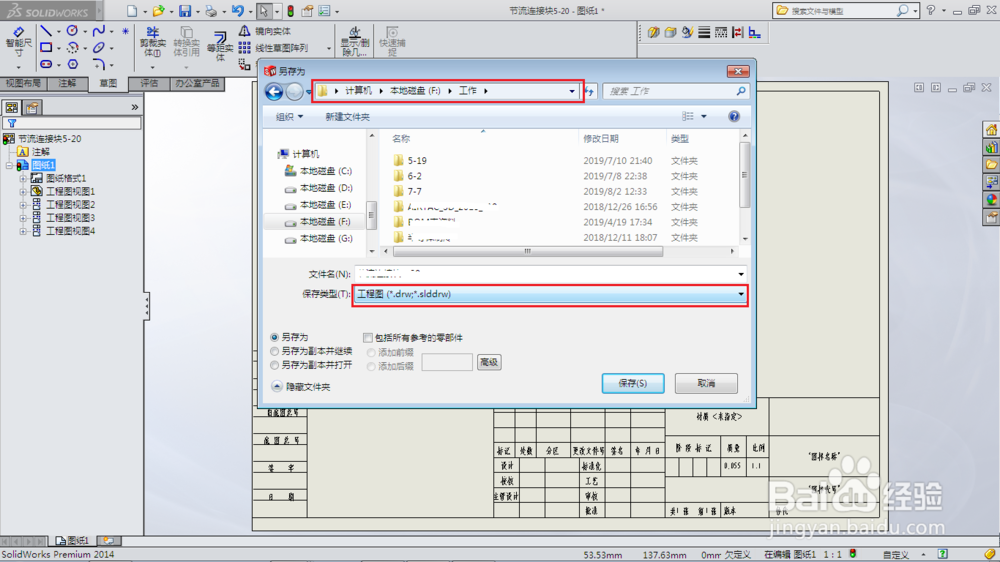Click Display/Delete Relations (显示/删除几何关系)
The height and width of the screenshot is (562, 1000).
[x=355, y=41]
